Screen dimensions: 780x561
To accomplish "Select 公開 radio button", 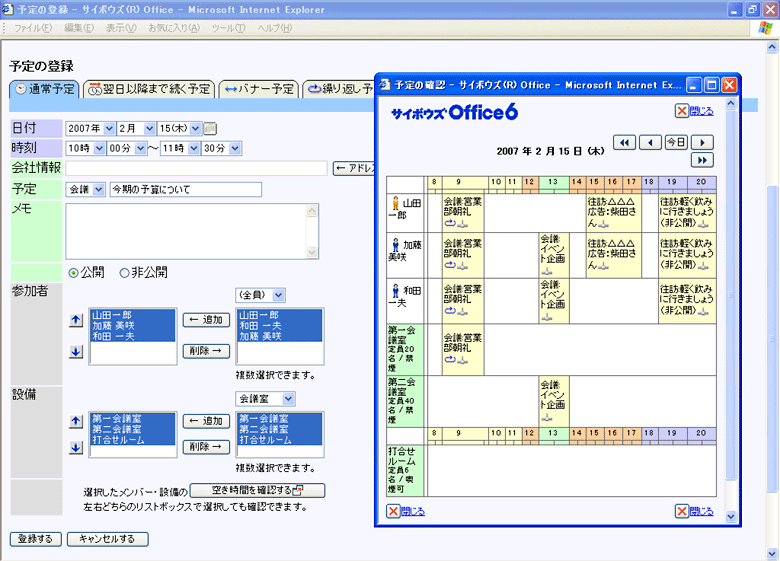I will click(x=74, y=273).
